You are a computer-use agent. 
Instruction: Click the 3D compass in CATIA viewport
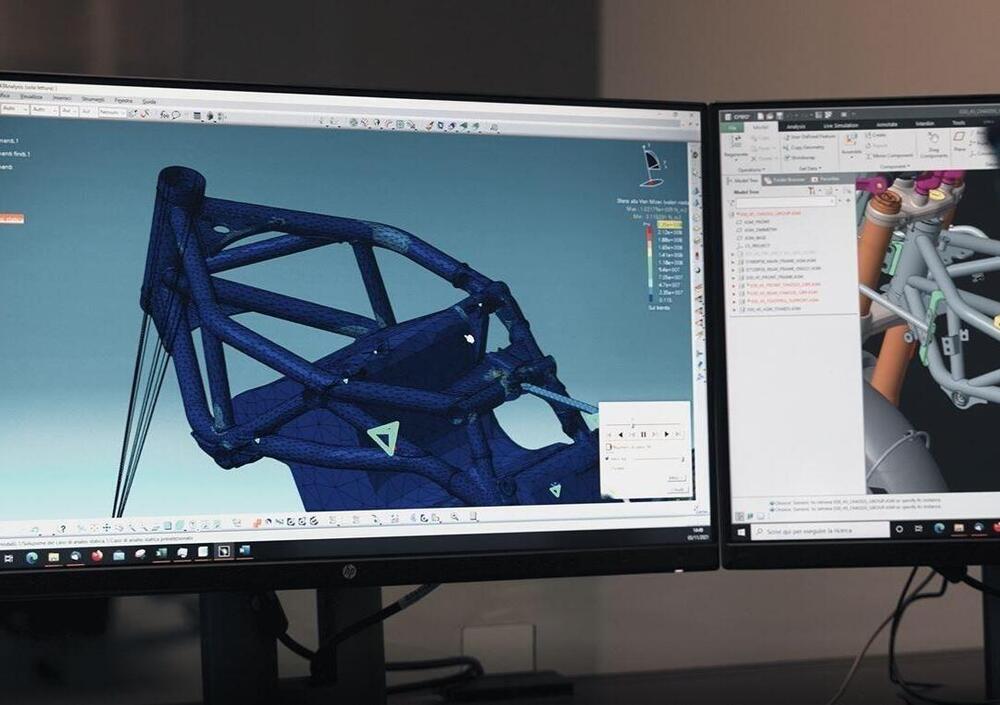tap(651, 167)
